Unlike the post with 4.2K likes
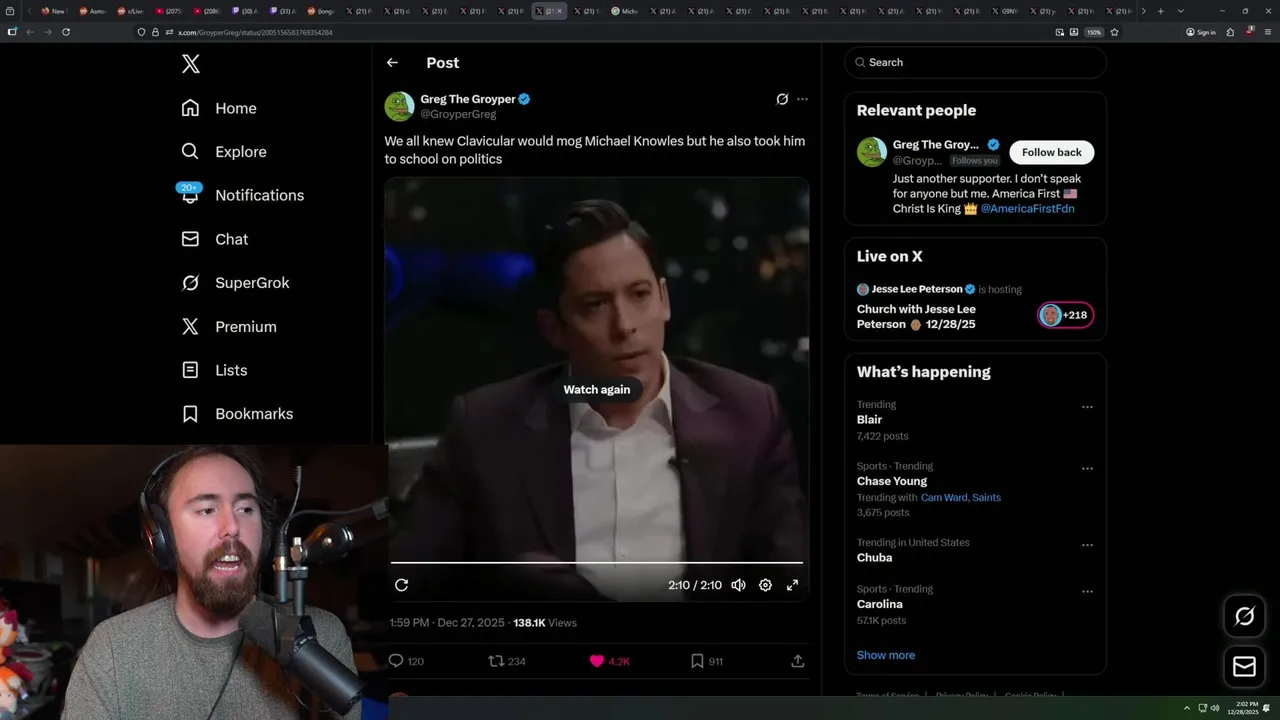This screenshot has height=720, width=1280. tap(609, 661)
